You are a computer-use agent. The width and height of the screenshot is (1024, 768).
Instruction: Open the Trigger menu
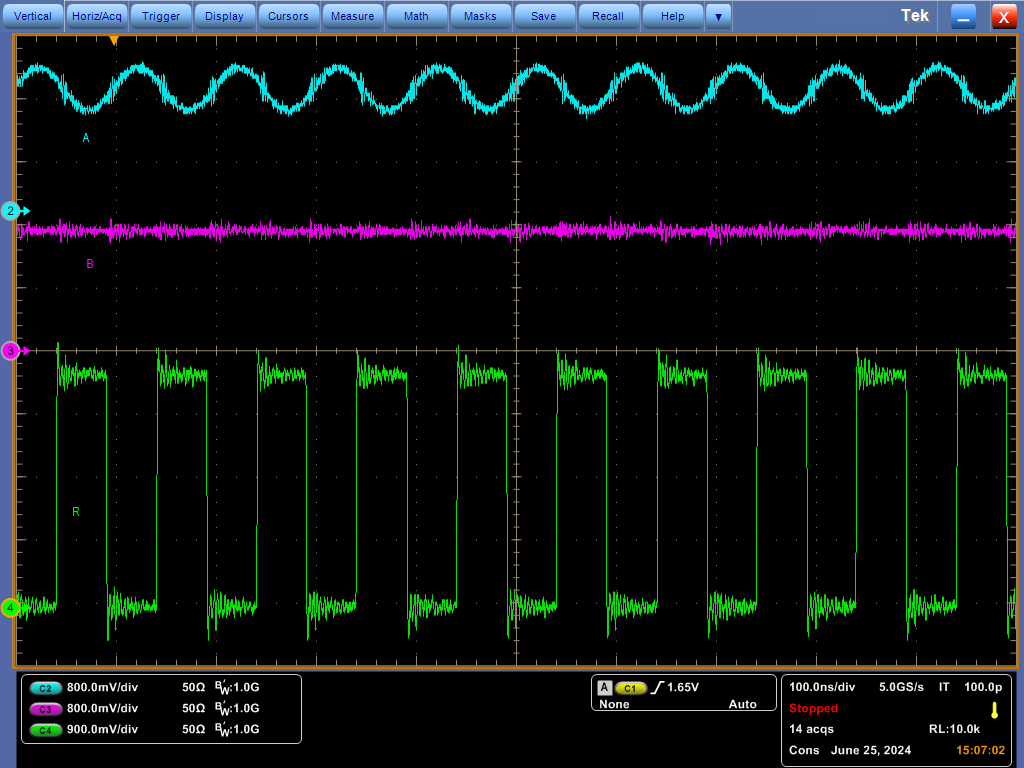[x=160, y=15]
